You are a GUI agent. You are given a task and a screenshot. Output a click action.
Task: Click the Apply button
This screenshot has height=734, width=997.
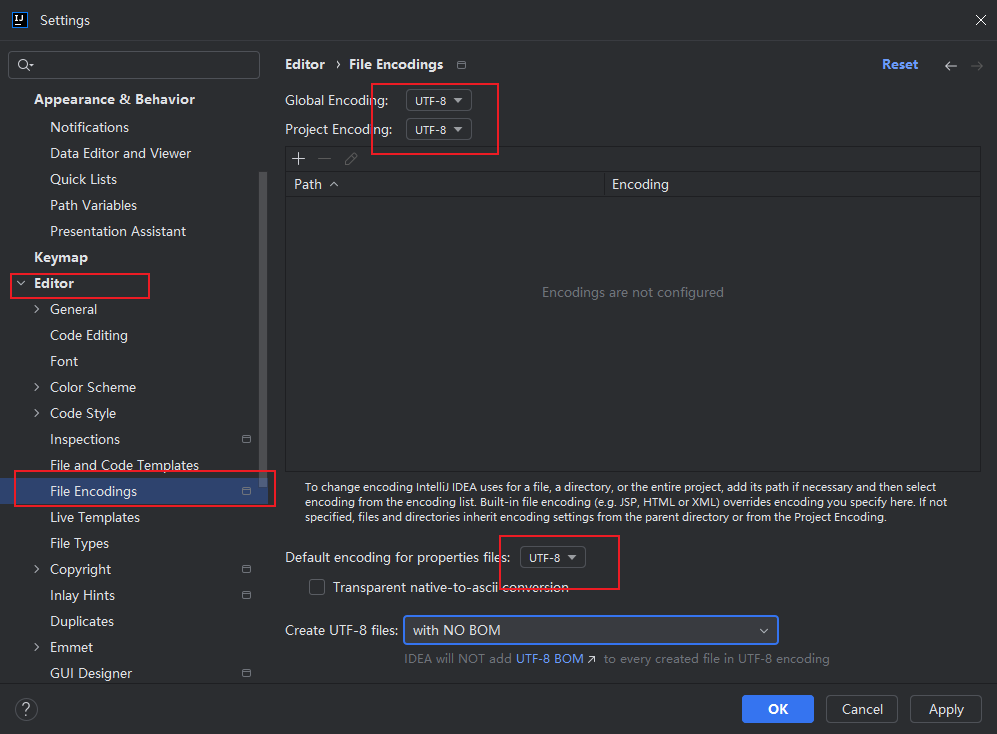[946, 709]
